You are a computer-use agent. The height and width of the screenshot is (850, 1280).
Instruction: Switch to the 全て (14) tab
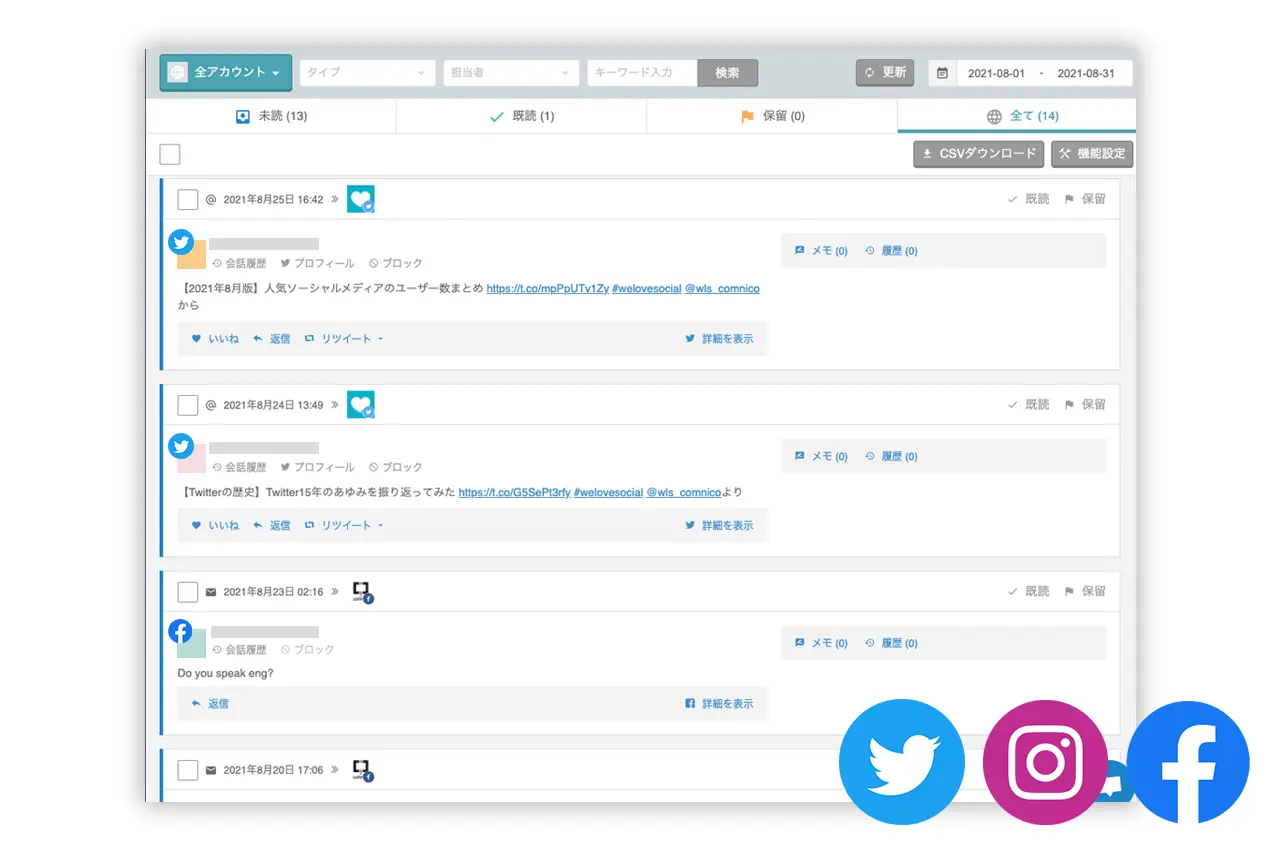coord(1017,116)
